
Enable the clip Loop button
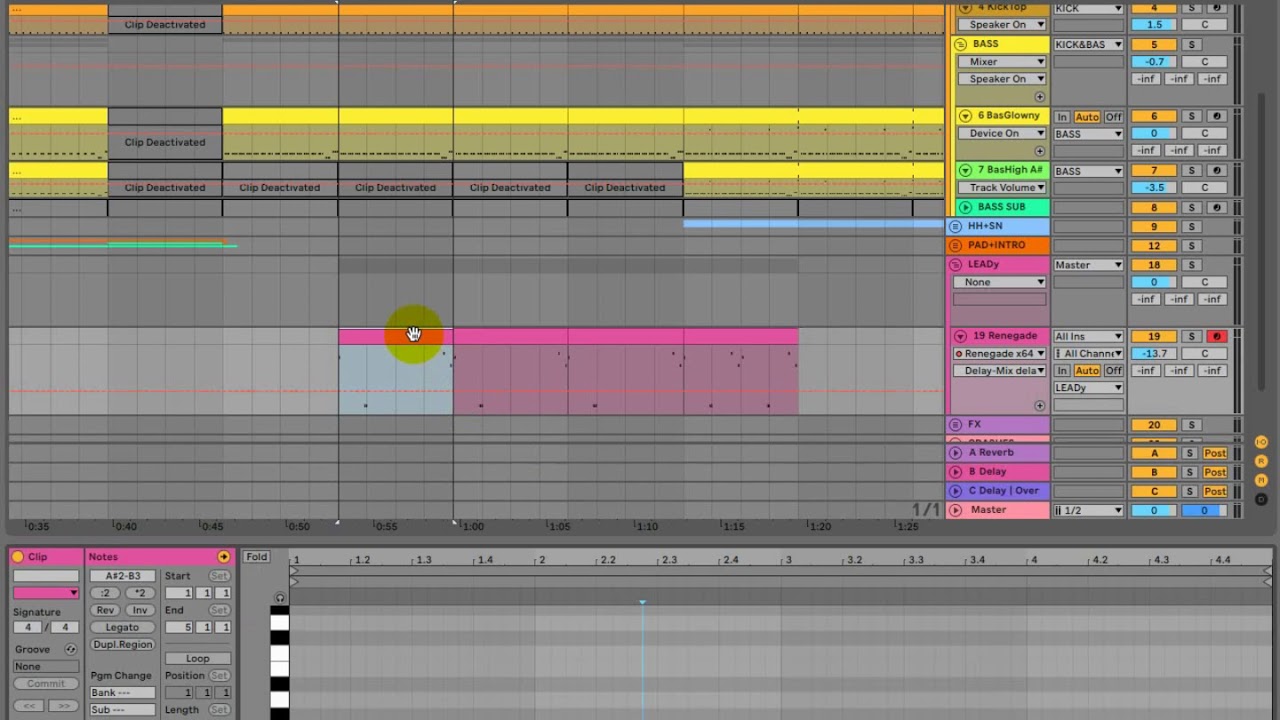198,659
